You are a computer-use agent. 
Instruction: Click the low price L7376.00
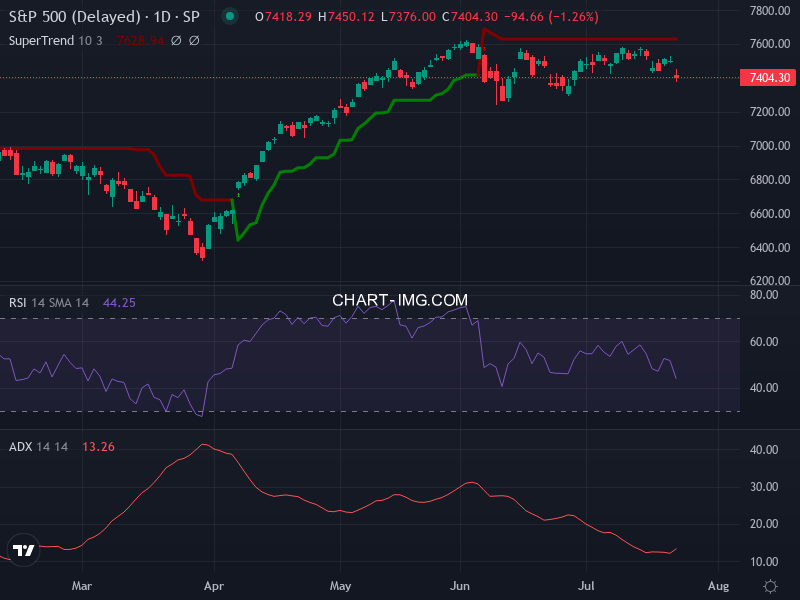coord(408,17)
